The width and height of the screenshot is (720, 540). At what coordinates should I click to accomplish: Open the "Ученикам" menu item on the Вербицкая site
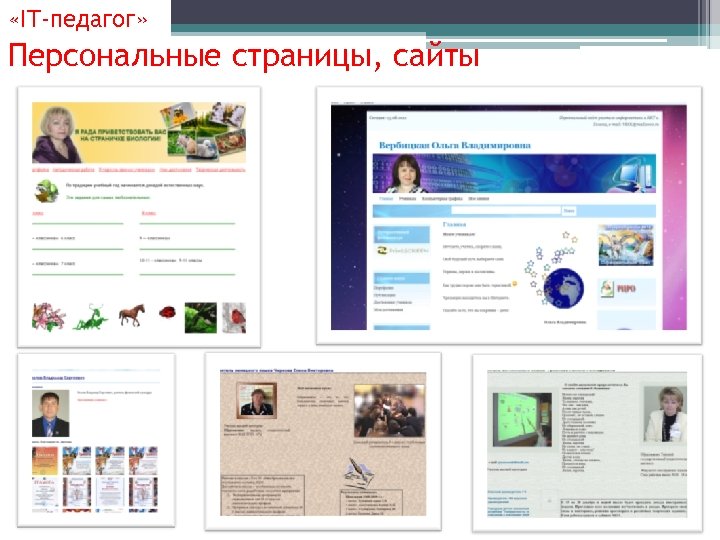click(407, 198)
